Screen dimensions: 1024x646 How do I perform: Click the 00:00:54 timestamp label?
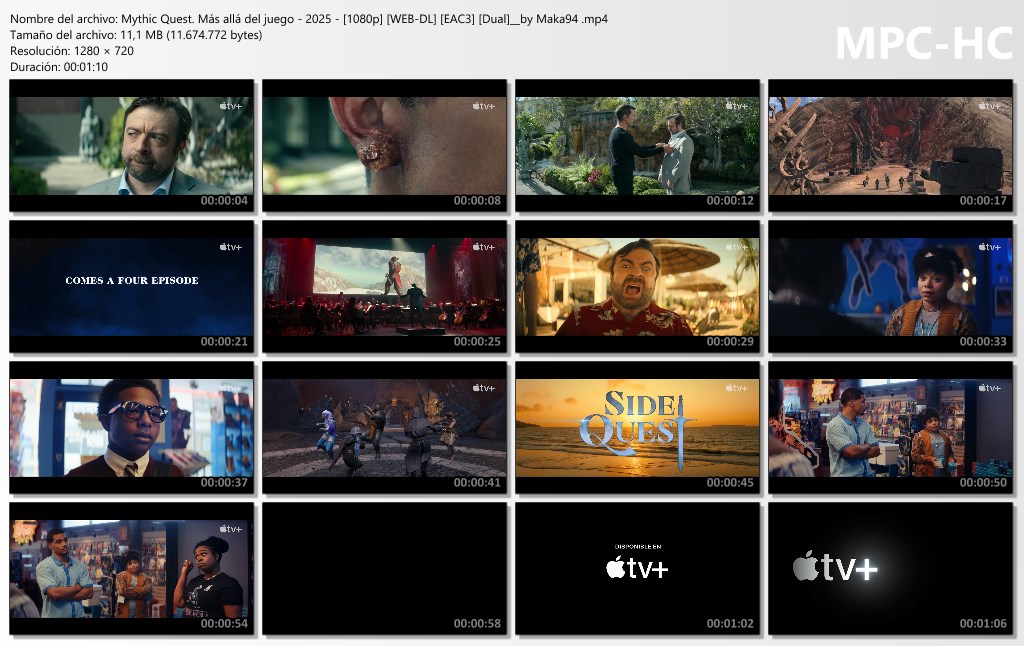pos(224,624)
